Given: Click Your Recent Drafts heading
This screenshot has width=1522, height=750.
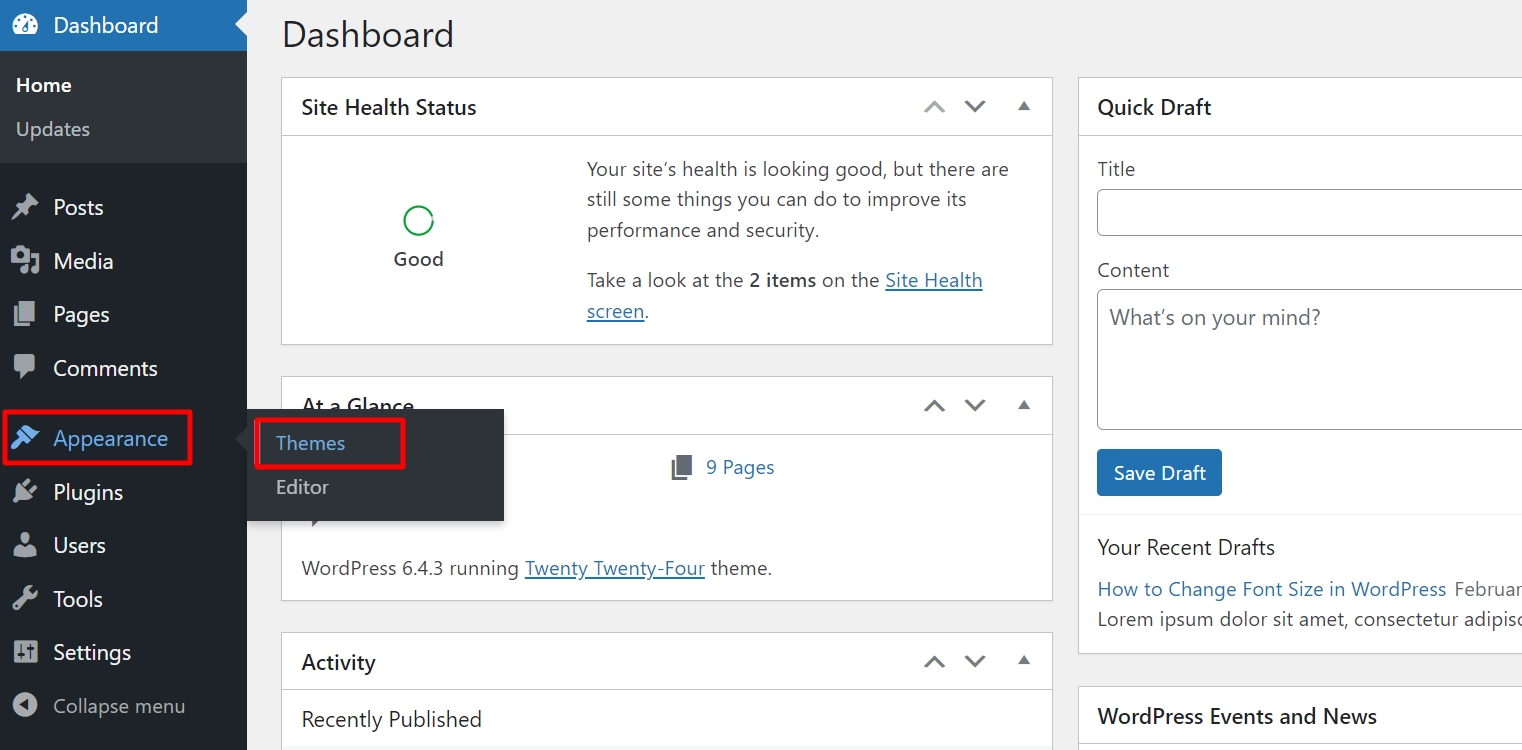Looking at the screenshot, I should pyautogui.click(x=1186, y=547).
